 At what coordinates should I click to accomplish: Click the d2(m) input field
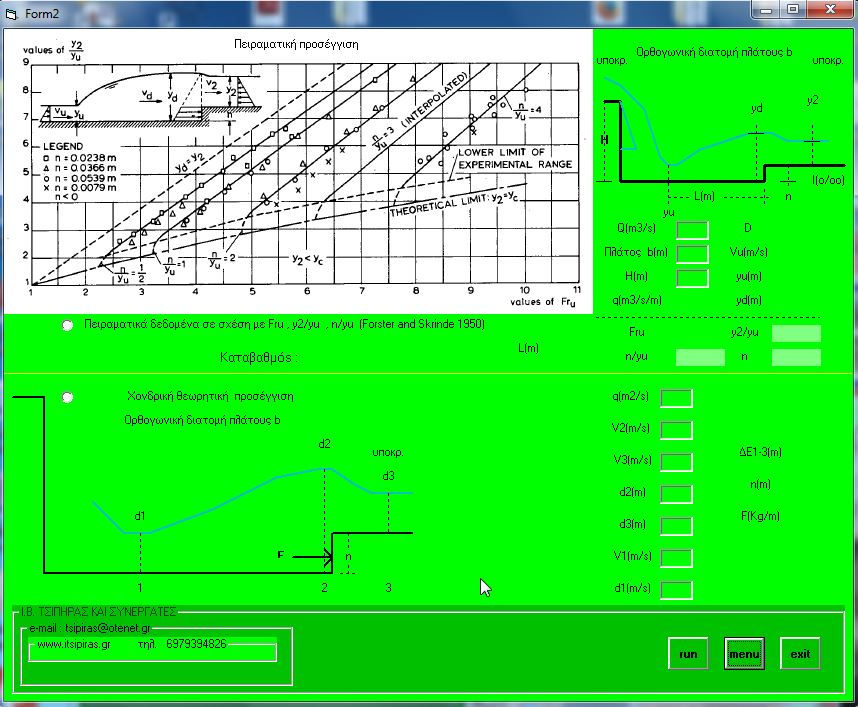click(676, 494)
